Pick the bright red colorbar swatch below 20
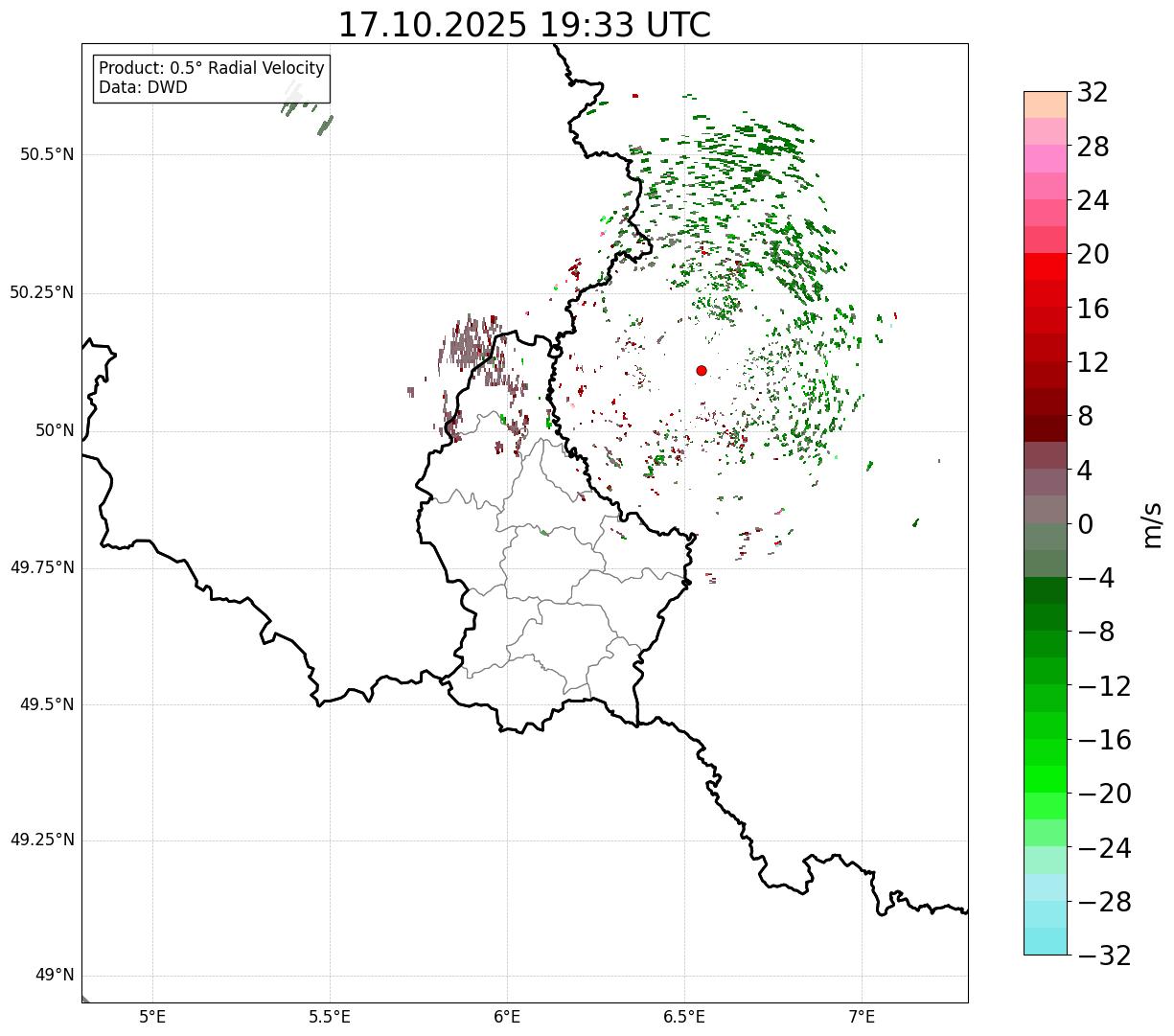 [1046, 267]
